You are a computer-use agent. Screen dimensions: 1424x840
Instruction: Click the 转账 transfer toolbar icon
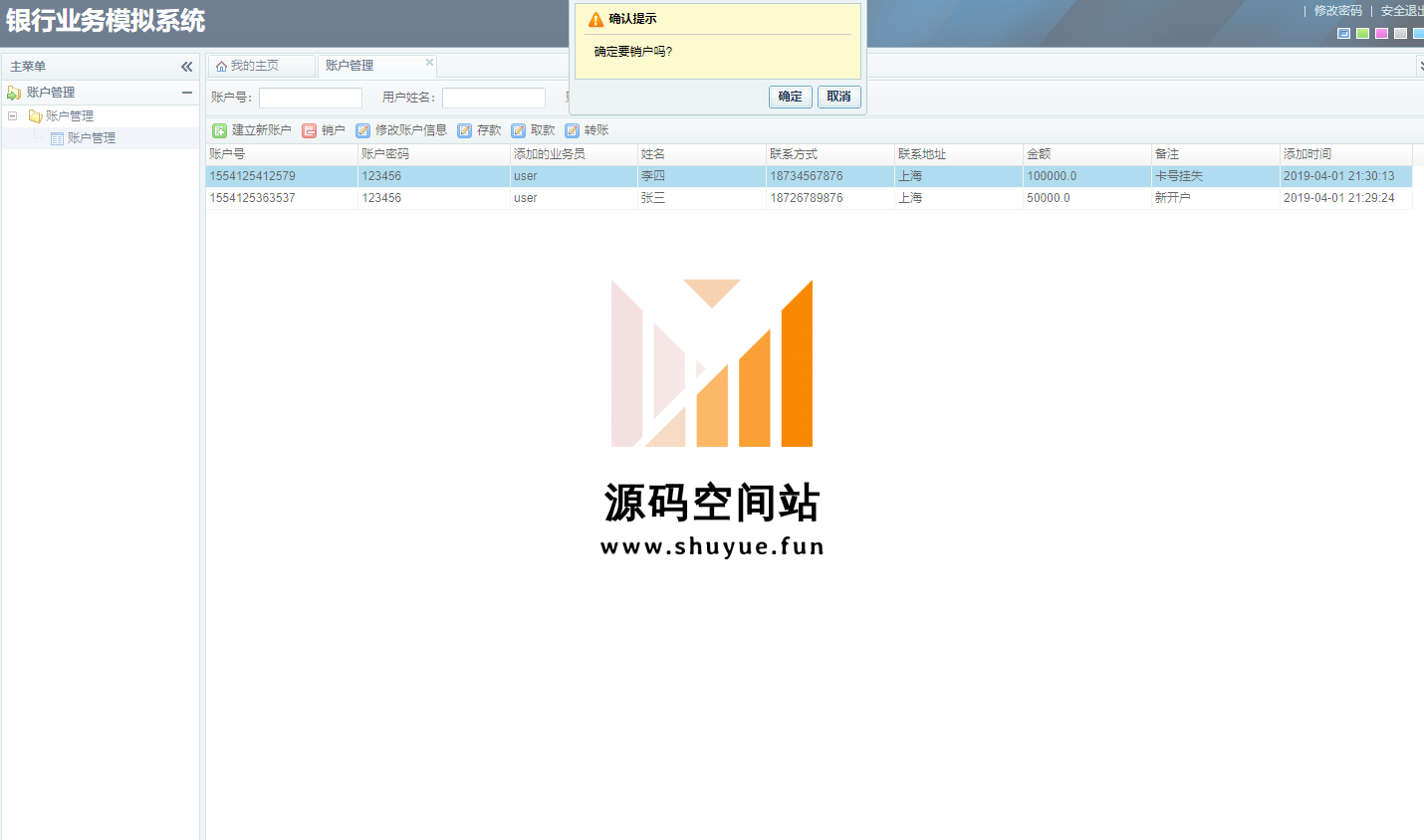tap(573, 130)
